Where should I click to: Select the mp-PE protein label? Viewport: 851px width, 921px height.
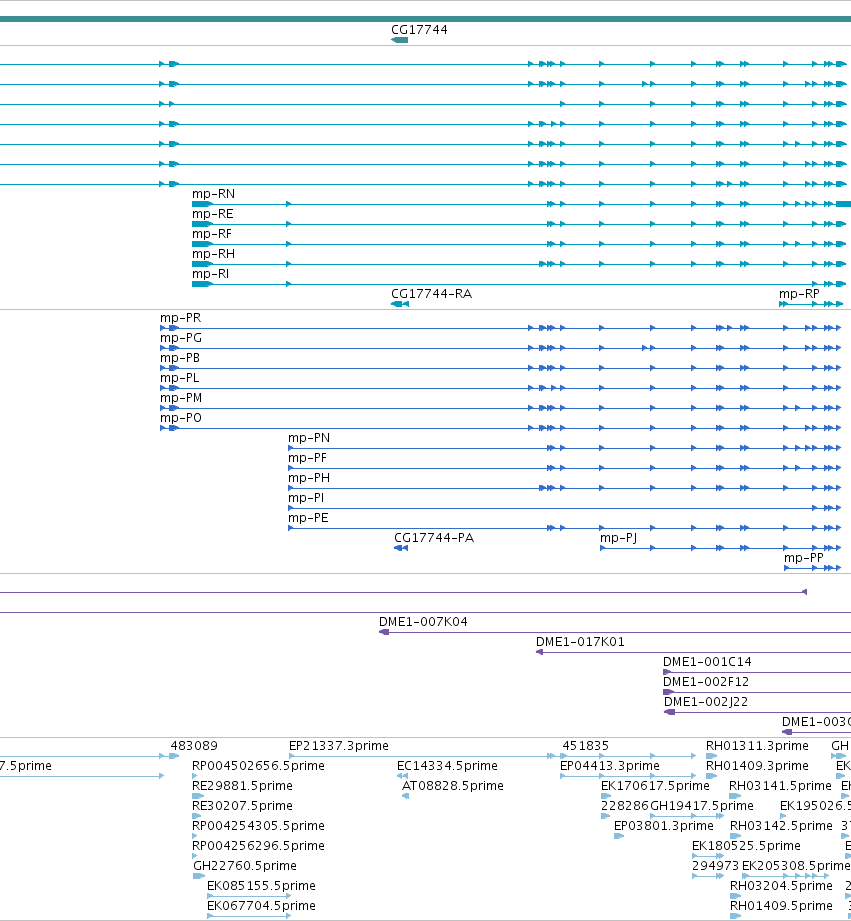308,517
